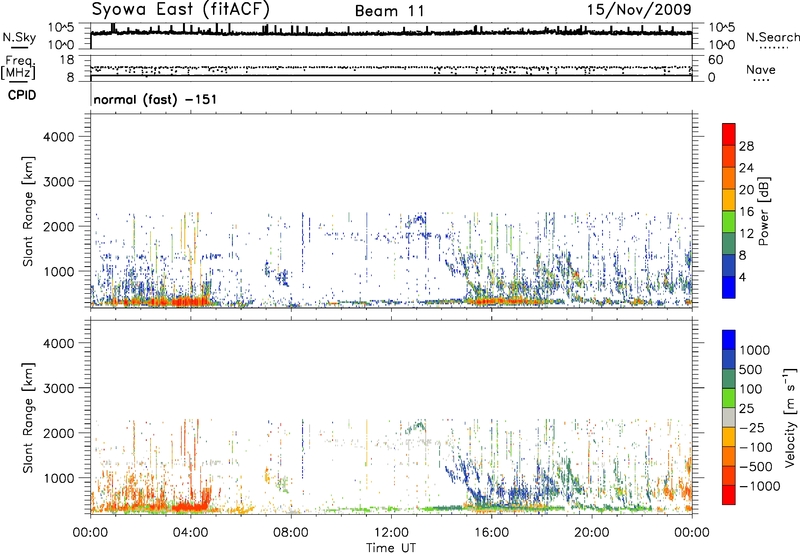Click the '1000' tick of the power panel
This screenshot has height=554, width=800.
tap(58, 271)
